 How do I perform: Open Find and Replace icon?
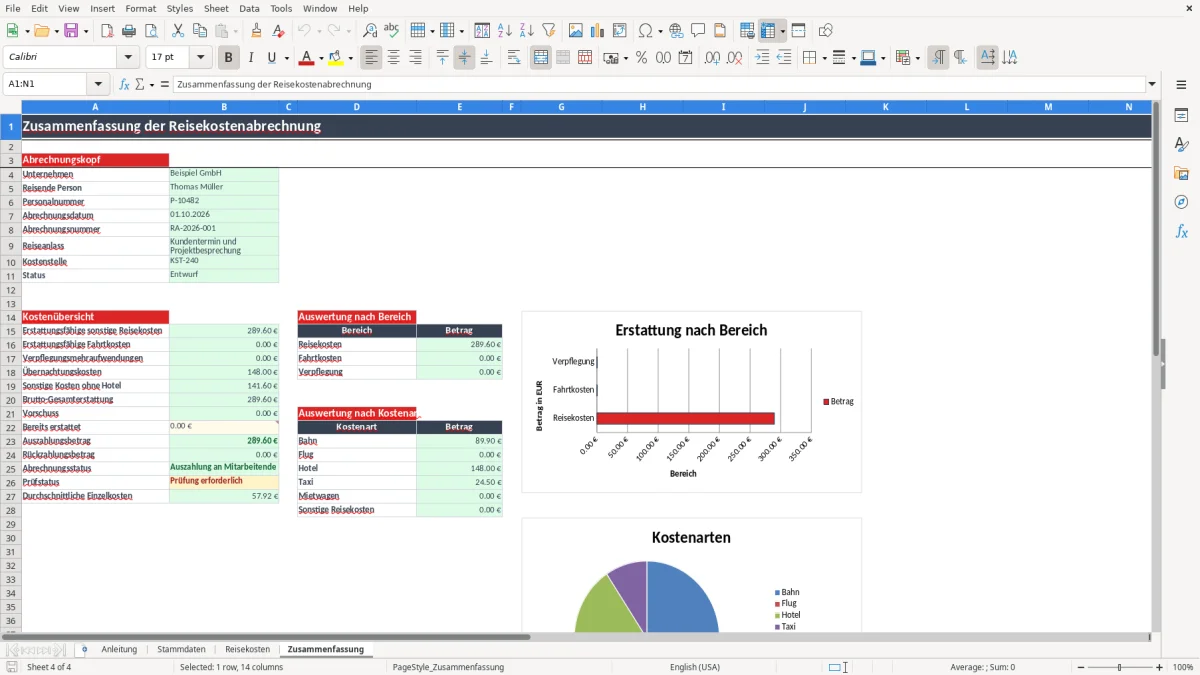tap(370, 31)
